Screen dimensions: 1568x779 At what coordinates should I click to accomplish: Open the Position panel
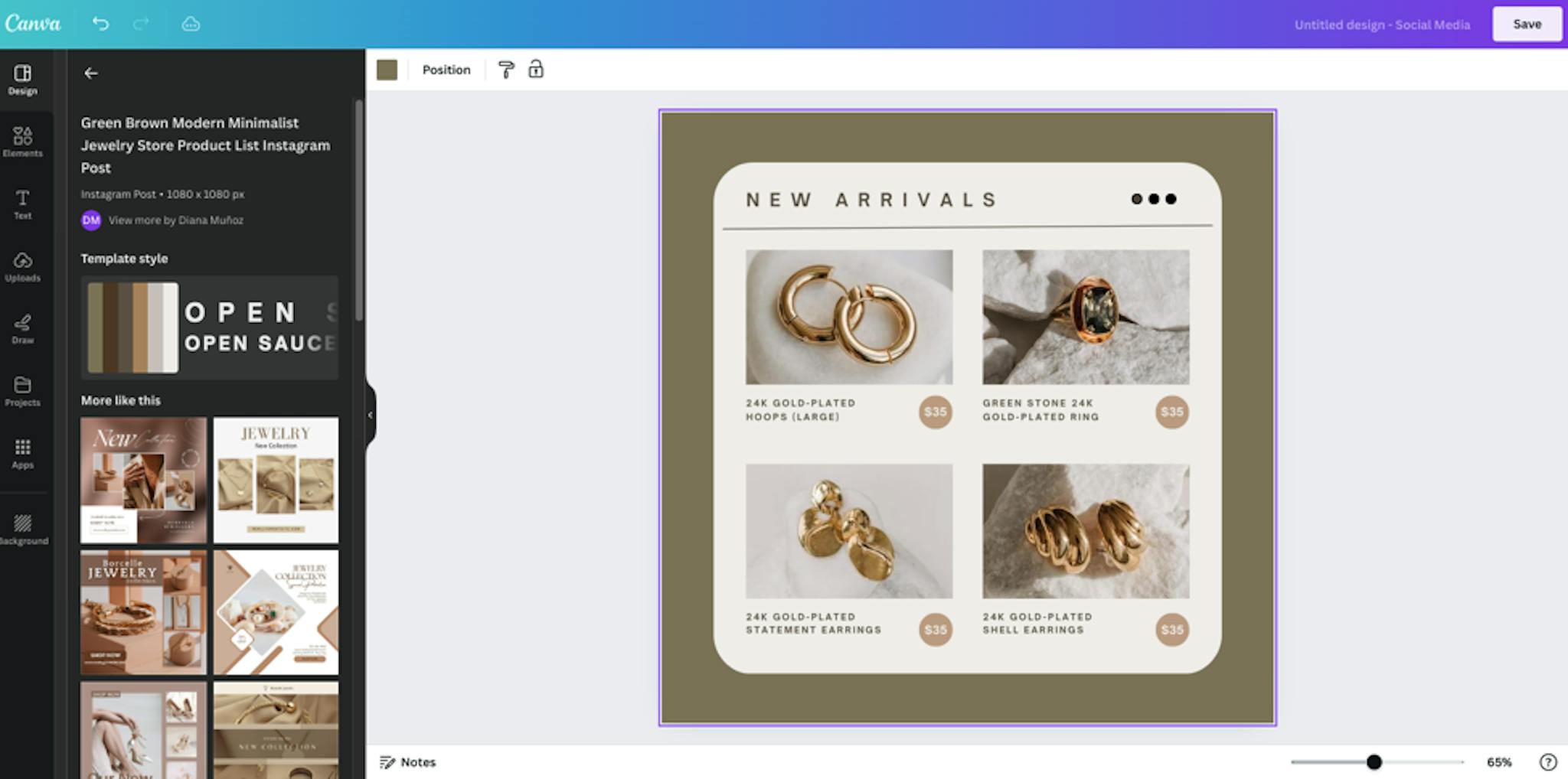[x=446, y=70]
